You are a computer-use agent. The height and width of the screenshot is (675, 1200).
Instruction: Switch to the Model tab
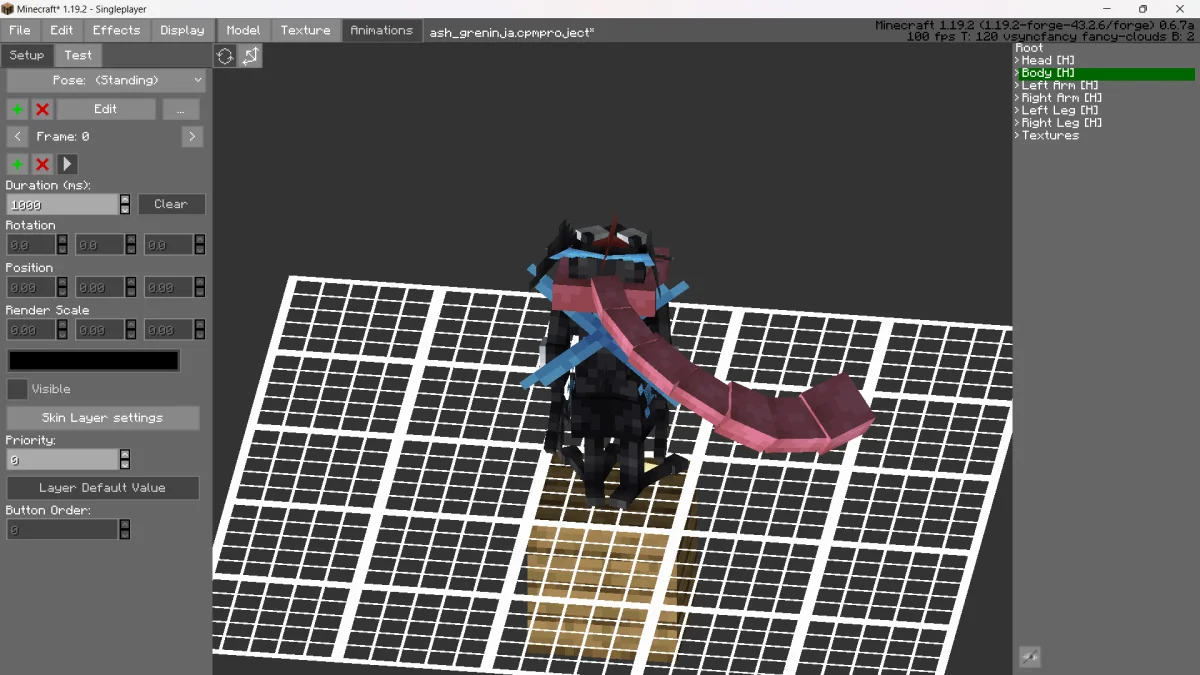coord(243,30)
